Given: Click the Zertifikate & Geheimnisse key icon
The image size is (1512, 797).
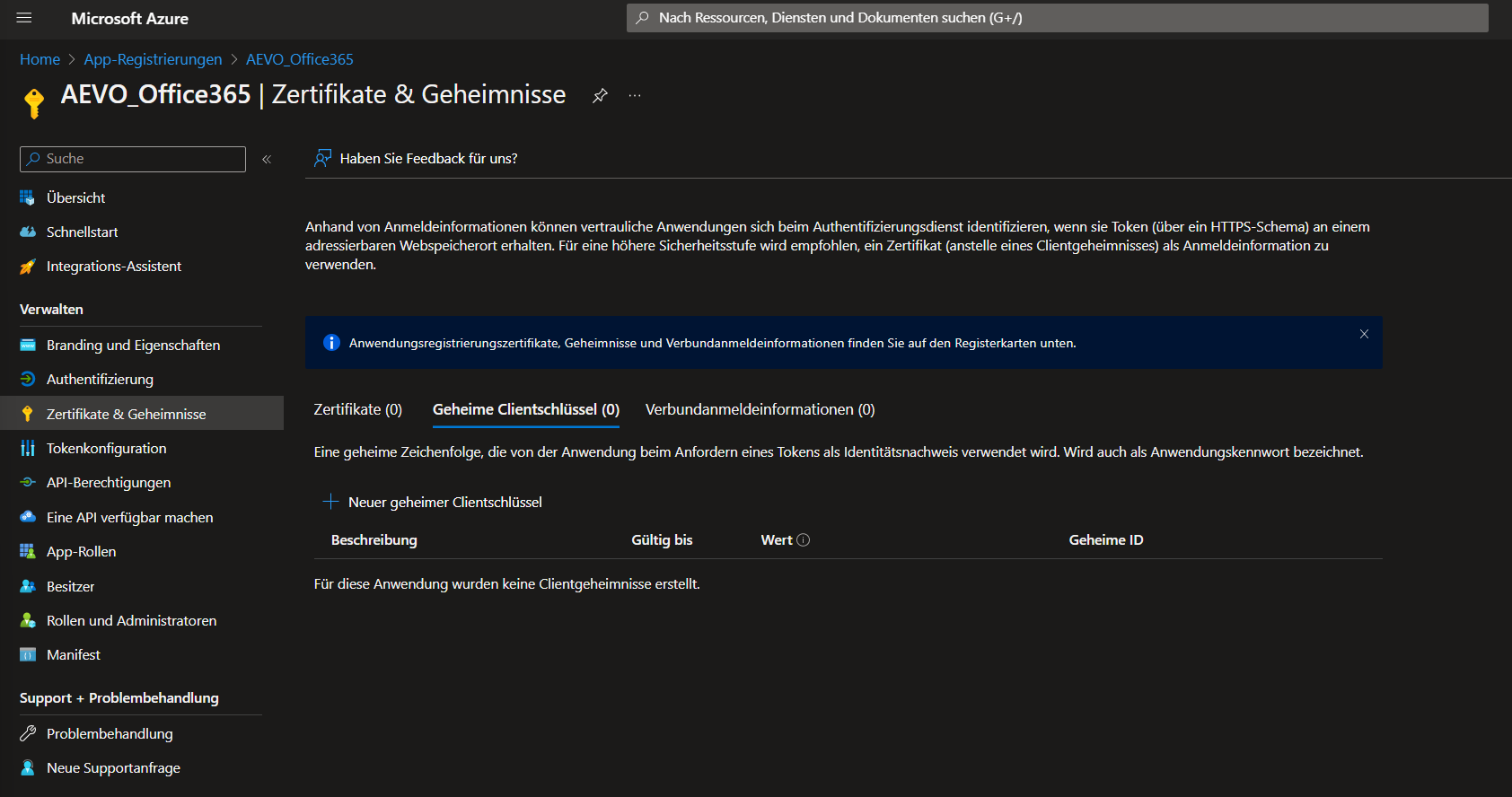Looking at the screenshot, I should (28, 414).
